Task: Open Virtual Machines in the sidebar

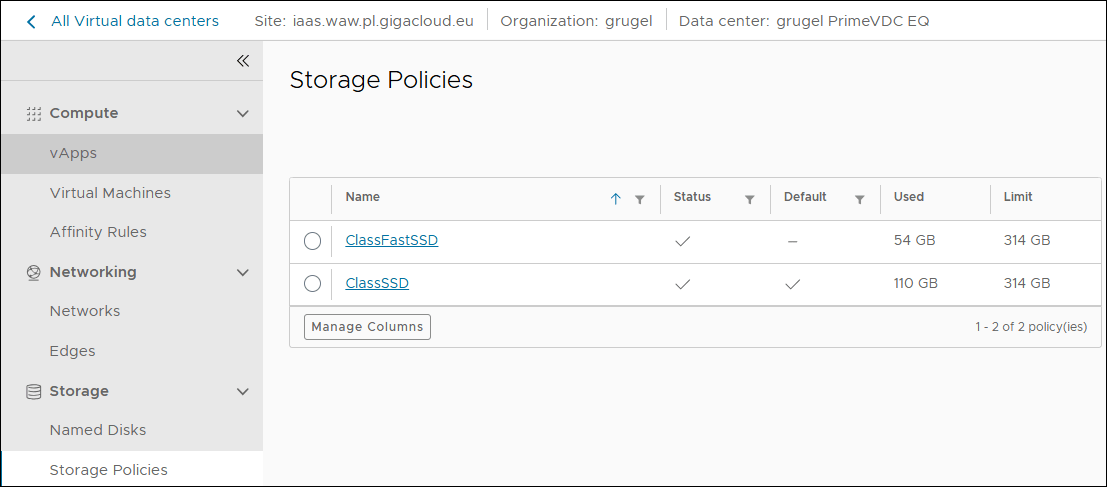Action: (x=110, y=193)
